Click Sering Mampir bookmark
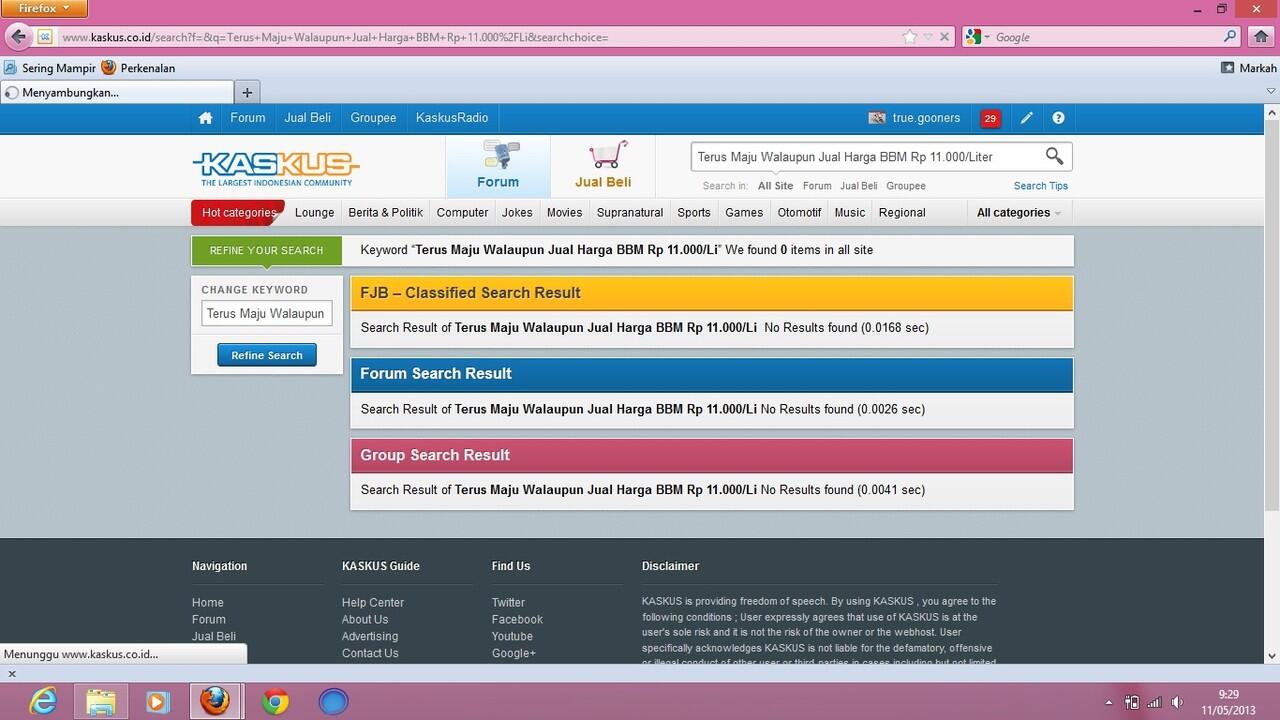Viewport: 1280px width, 720px height. (x=50, y=68)
